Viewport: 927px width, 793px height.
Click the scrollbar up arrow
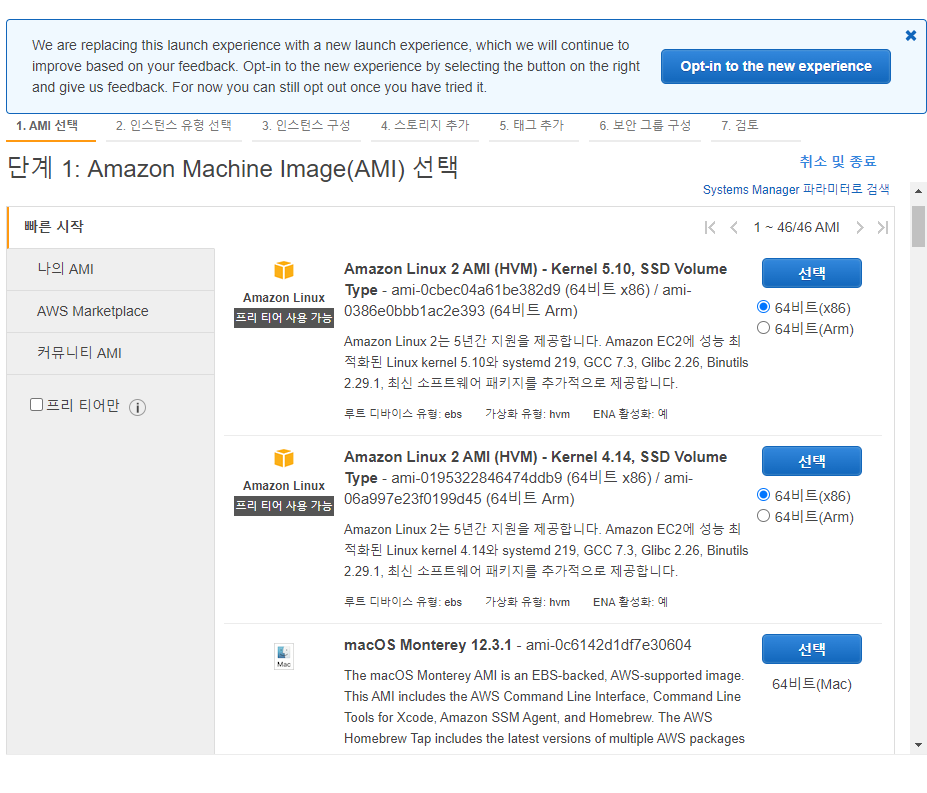[918, 191]
